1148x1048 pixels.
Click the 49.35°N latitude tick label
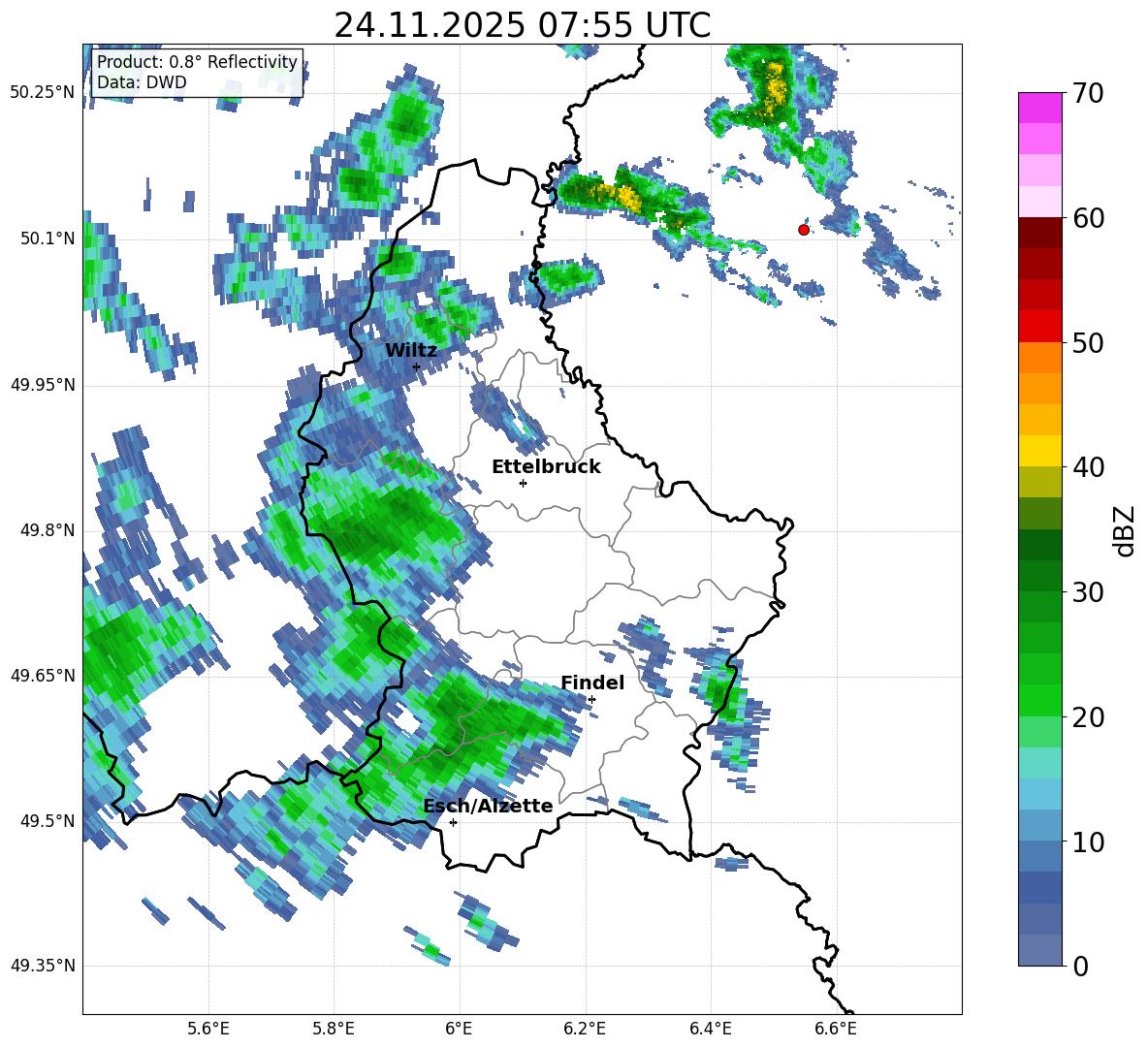(43, 966)
